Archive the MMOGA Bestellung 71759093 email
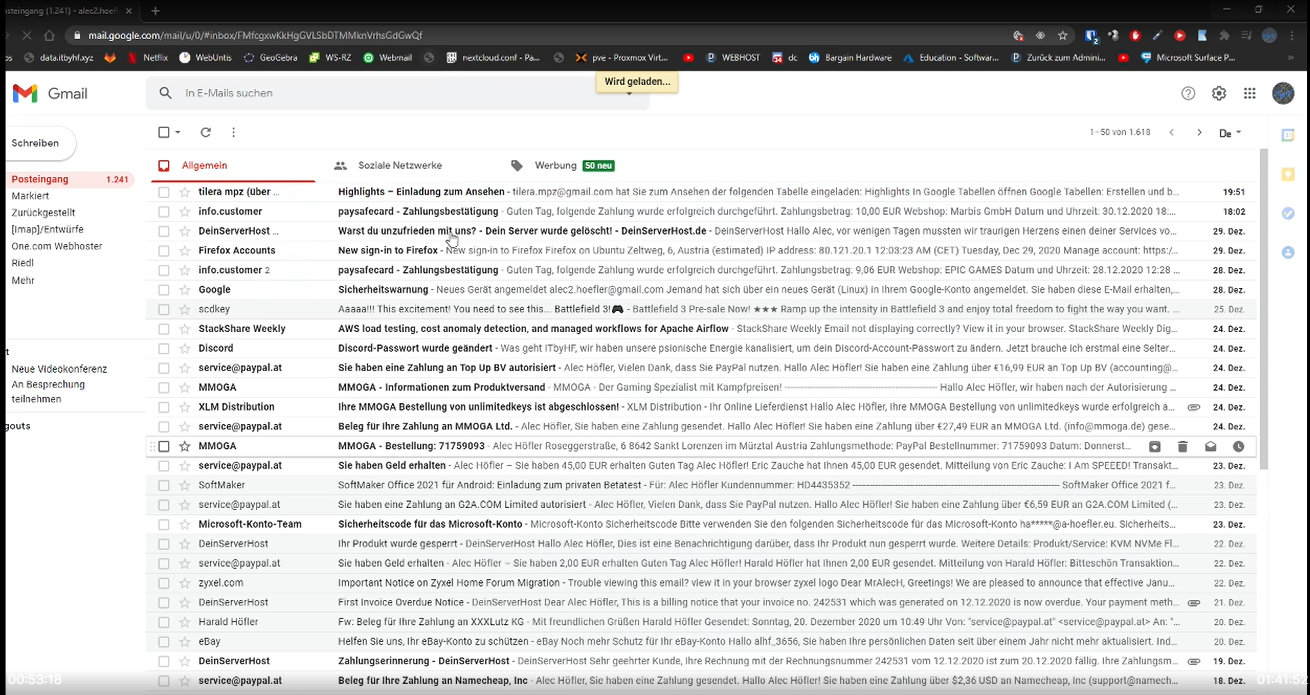Screen dimensions: 1310x695 pyautogui.click(x=1155, y=446)
